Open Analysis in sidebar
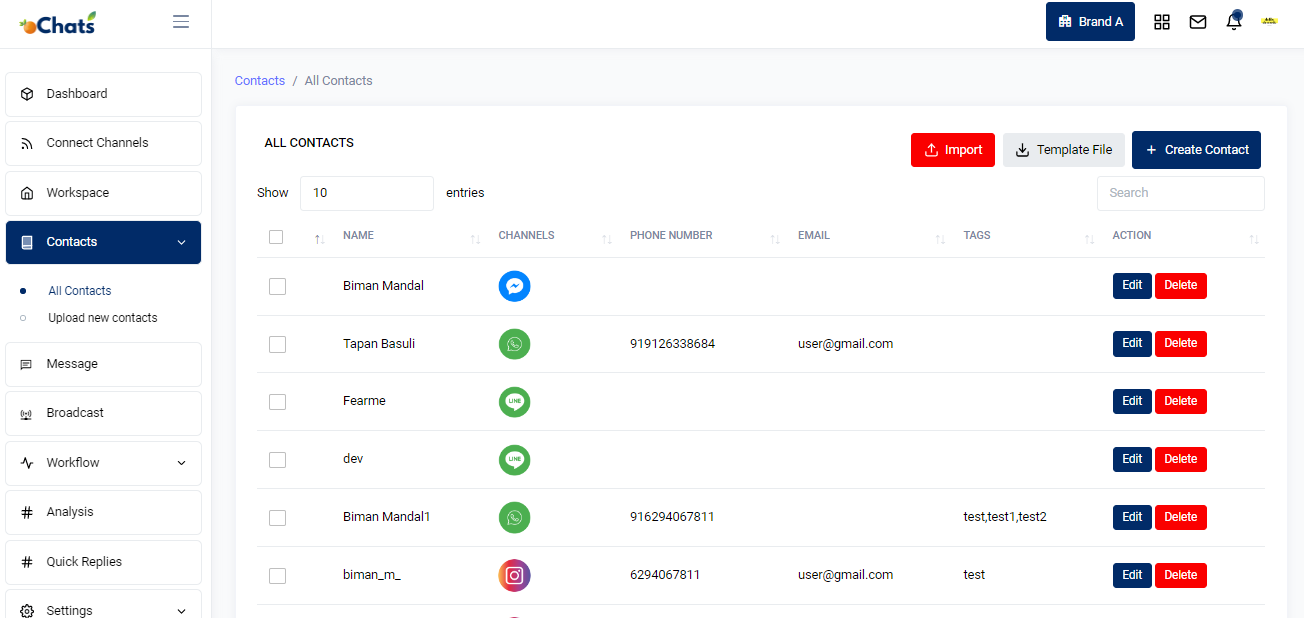Screen dimensions: 1304x618 104,512
